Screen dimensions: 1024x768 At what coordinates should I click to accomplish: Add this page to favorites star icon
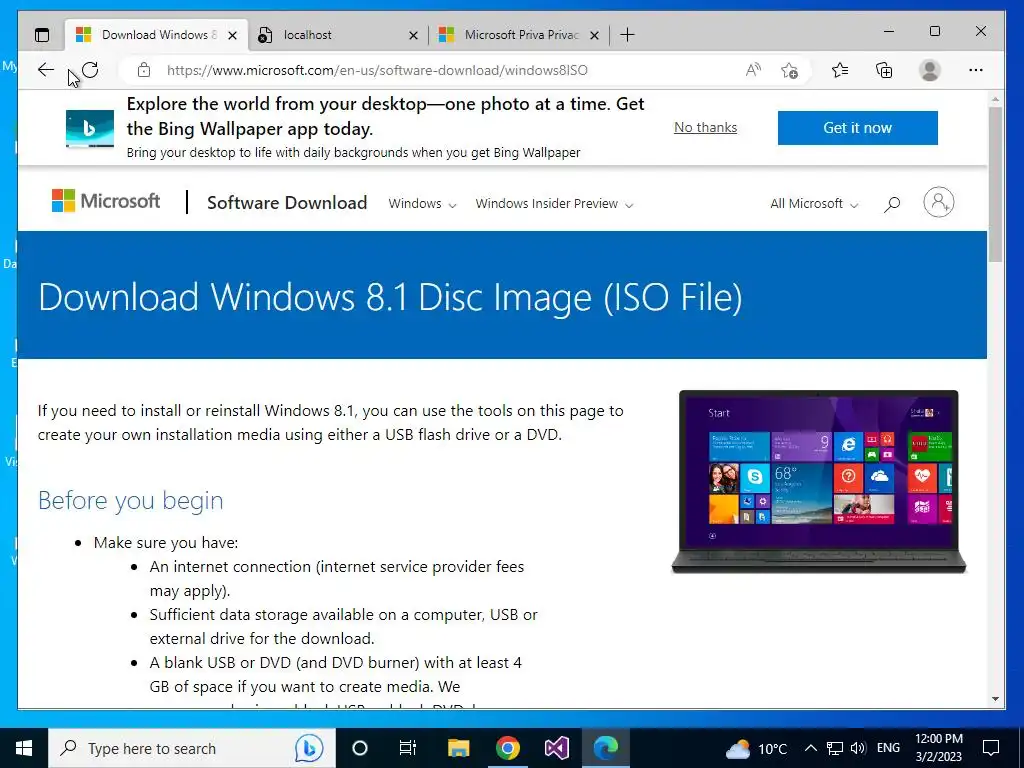(790, 70)
